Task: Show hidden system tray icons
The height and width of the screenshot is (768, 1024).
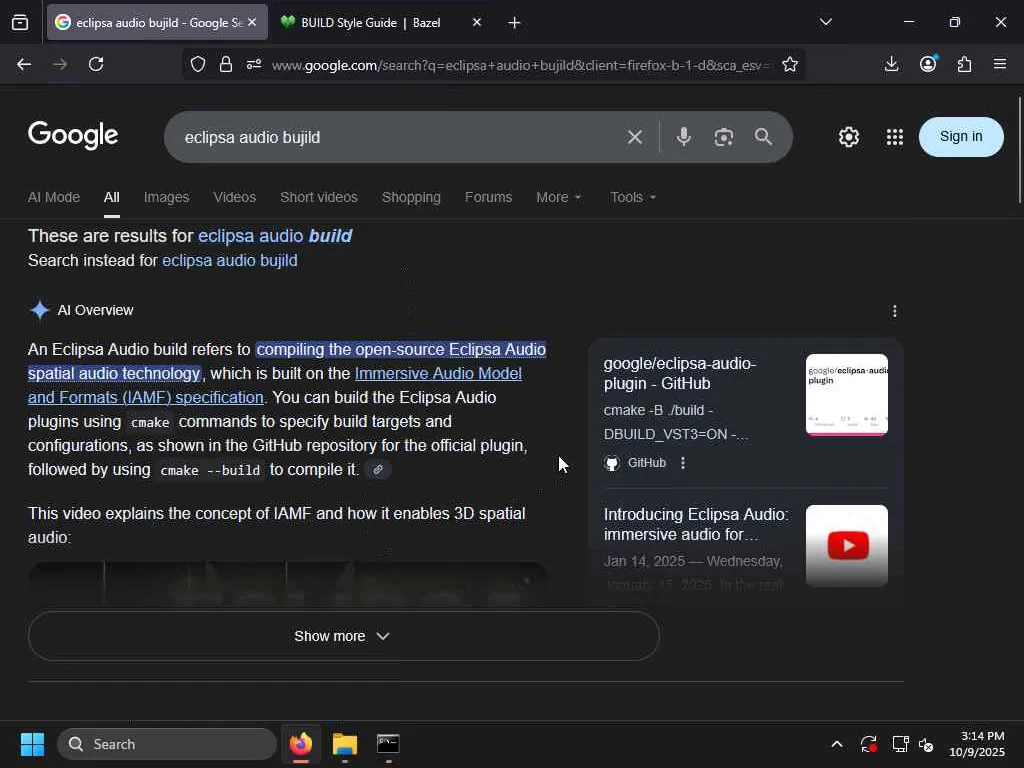Action: 837,744
